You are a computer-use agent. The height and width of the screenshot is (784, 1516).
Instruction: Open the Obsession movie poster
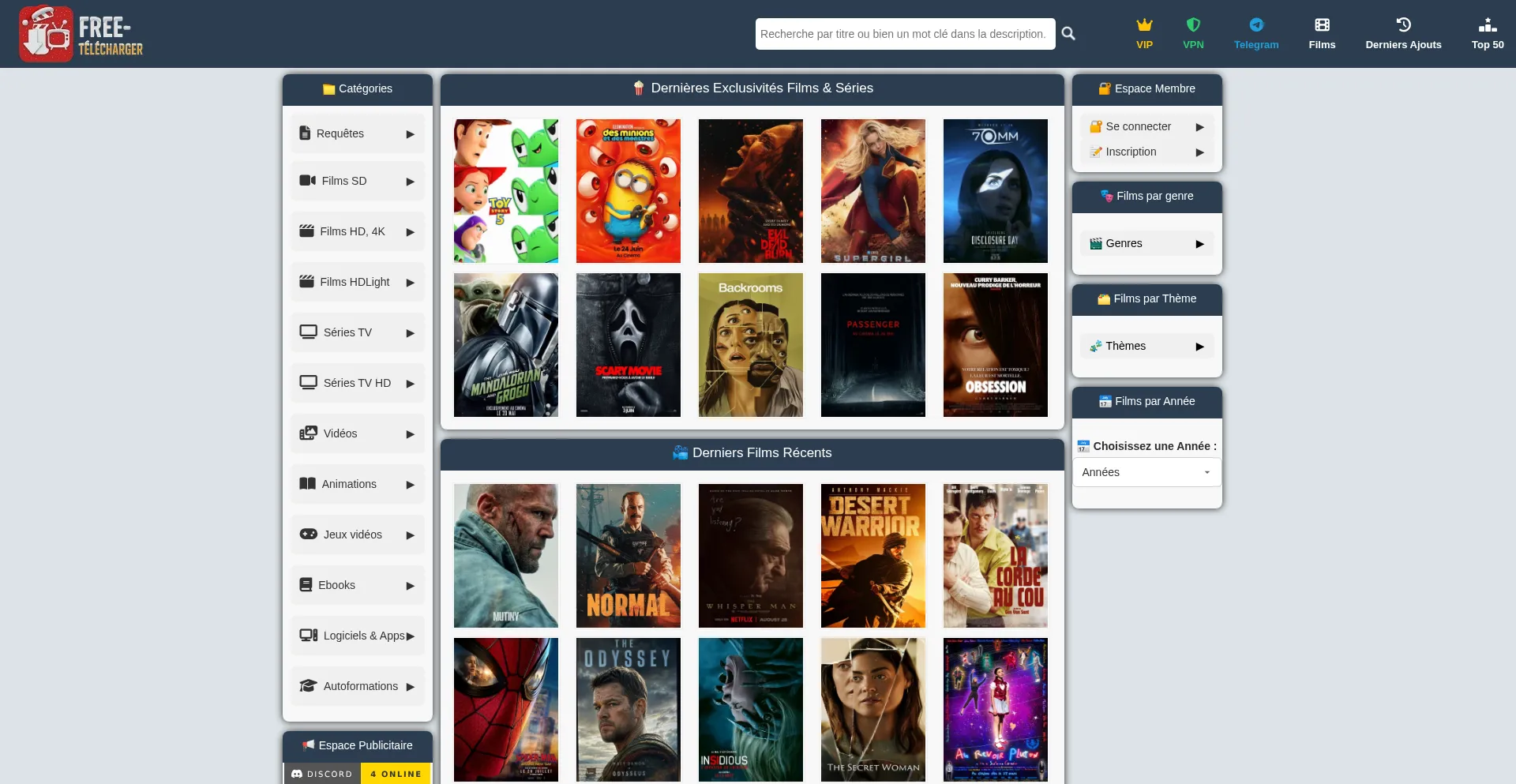coord(996,345)
